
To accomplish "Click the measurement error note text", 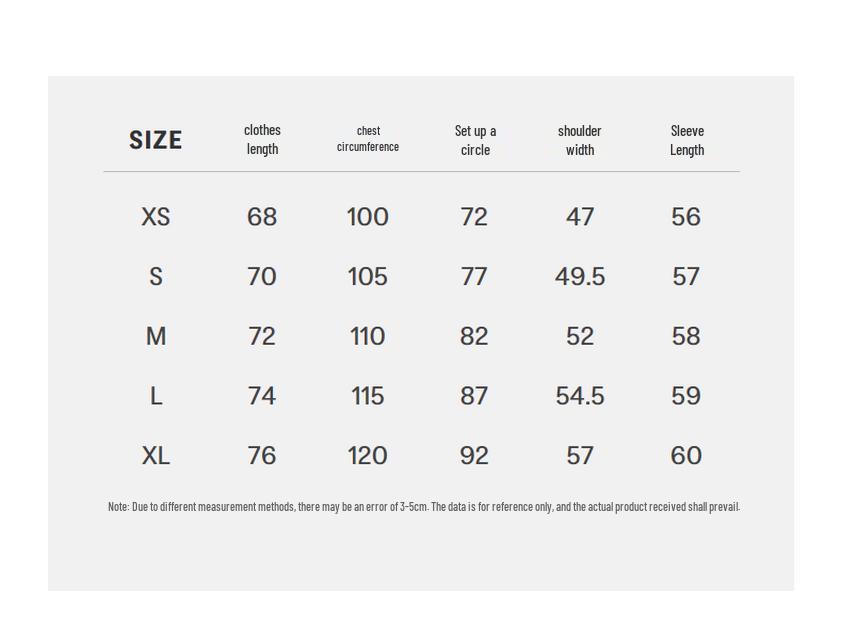I will [424, 507].
